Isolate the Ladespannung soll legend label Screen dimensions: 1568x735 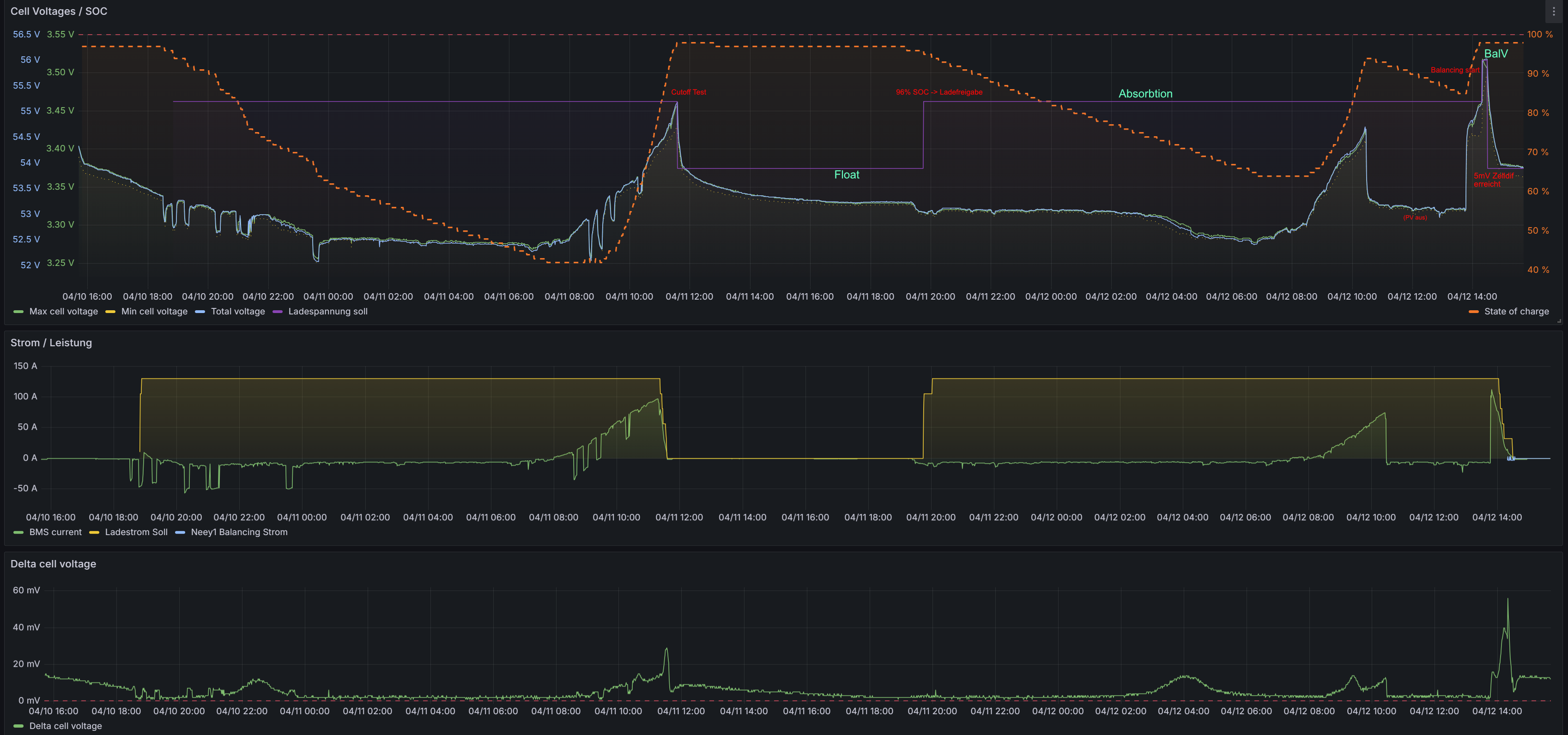click(327, 312)
